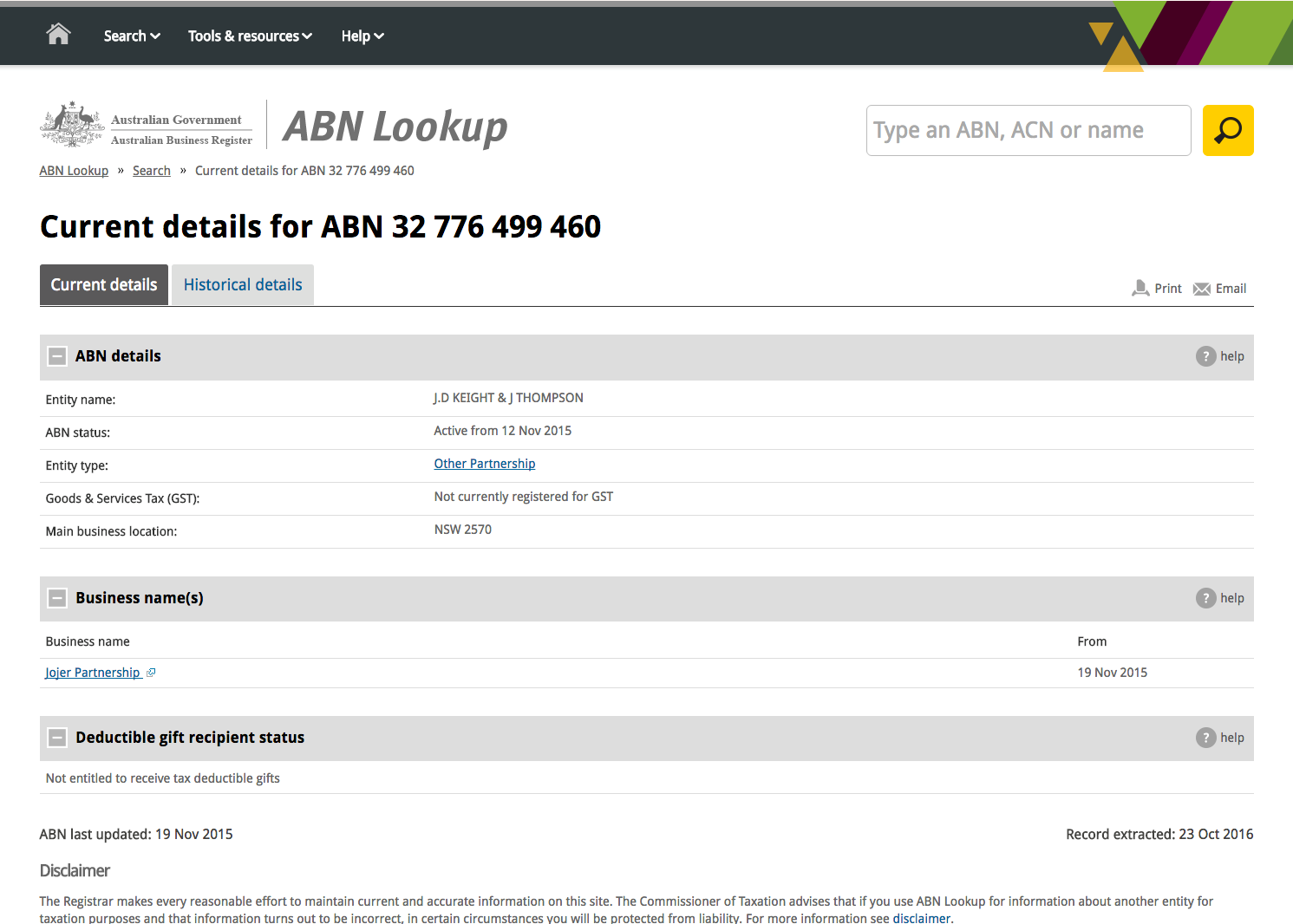Open the Tools & resources dropdown menu
The height and width of the screenshot is (924, 1293).
250,36
